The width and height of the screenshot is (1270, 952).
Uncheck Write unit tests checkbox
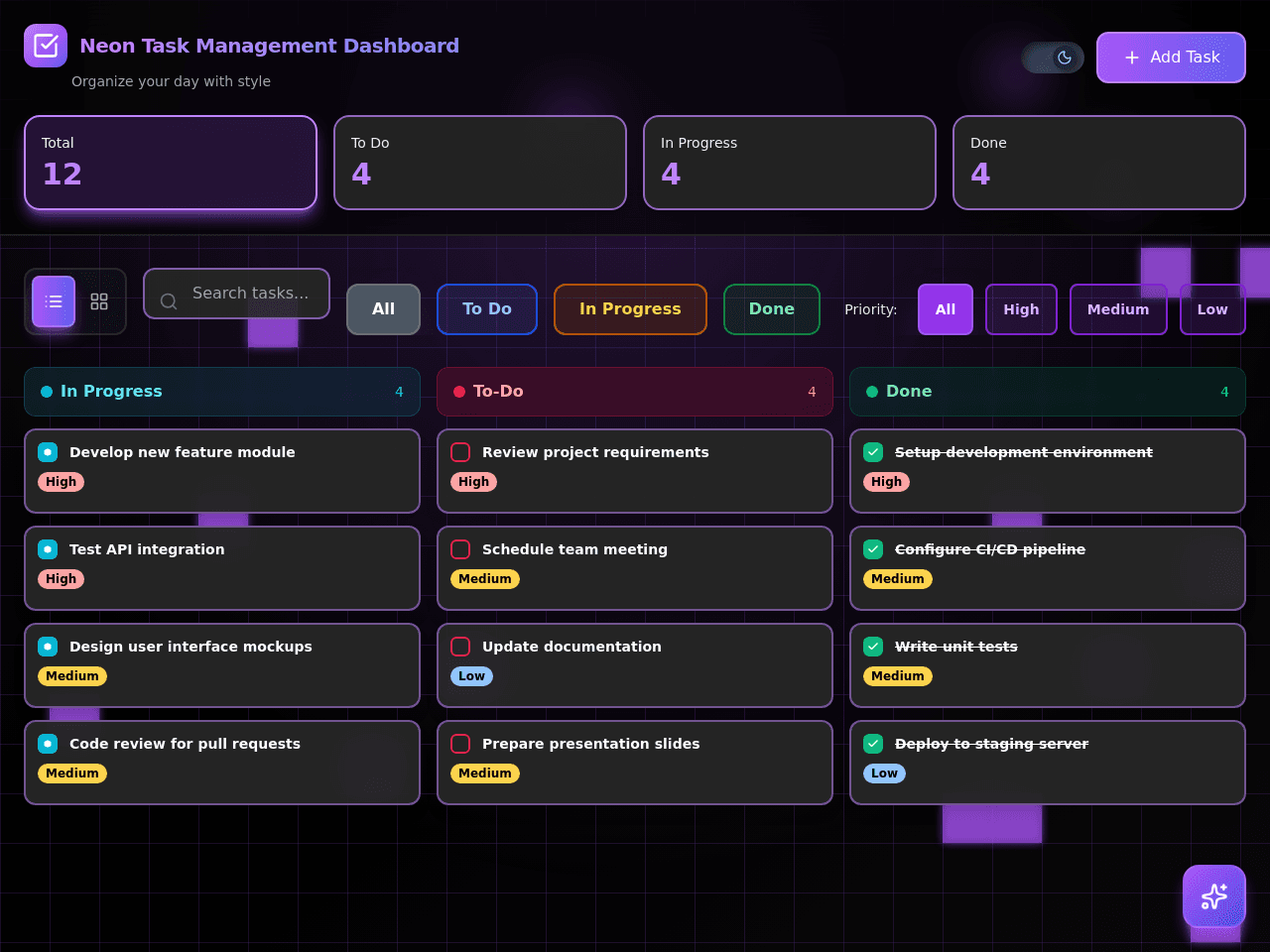coord(873,647)
